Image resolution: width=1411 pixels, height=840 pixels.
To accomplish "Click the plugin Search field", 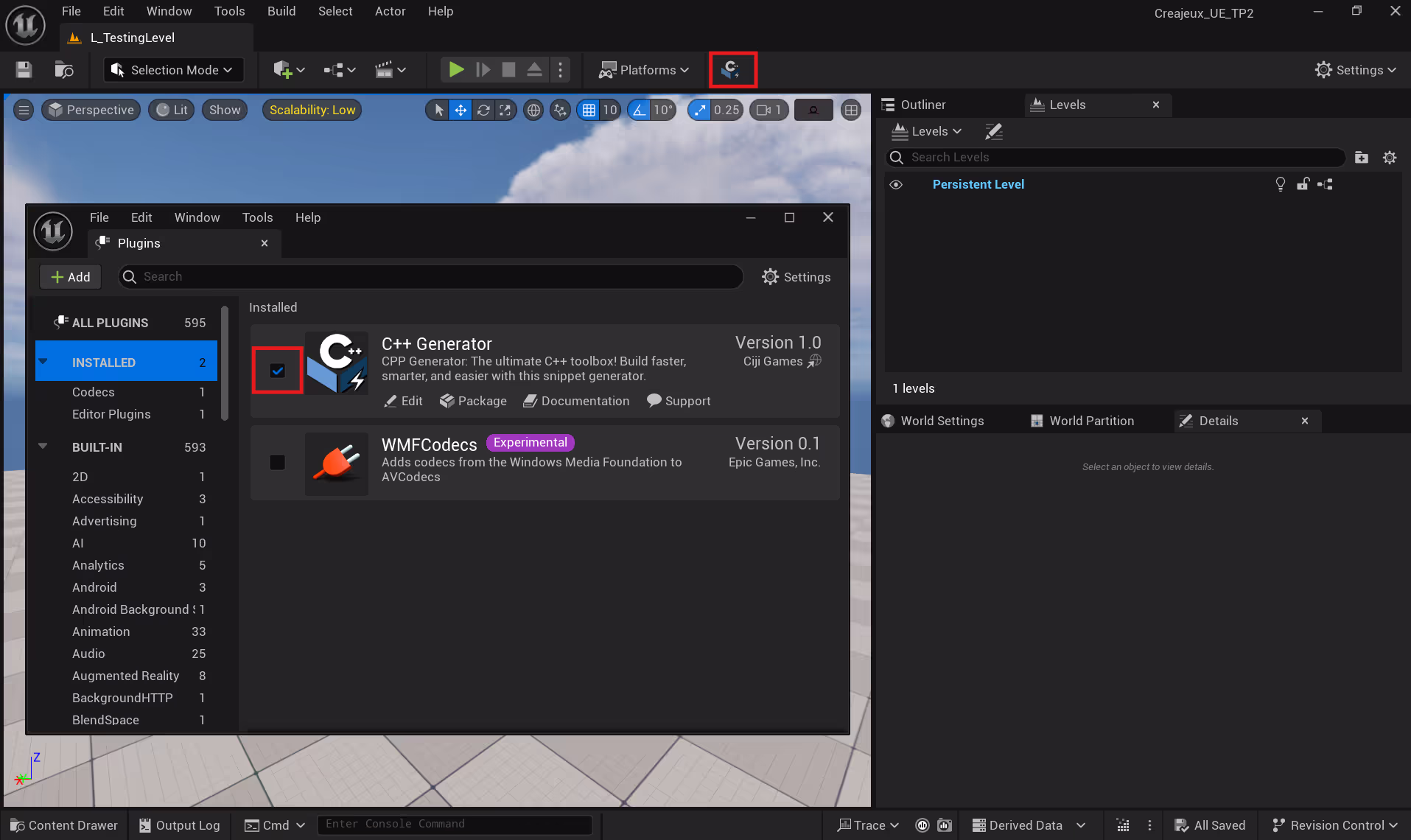I will 431,276.
